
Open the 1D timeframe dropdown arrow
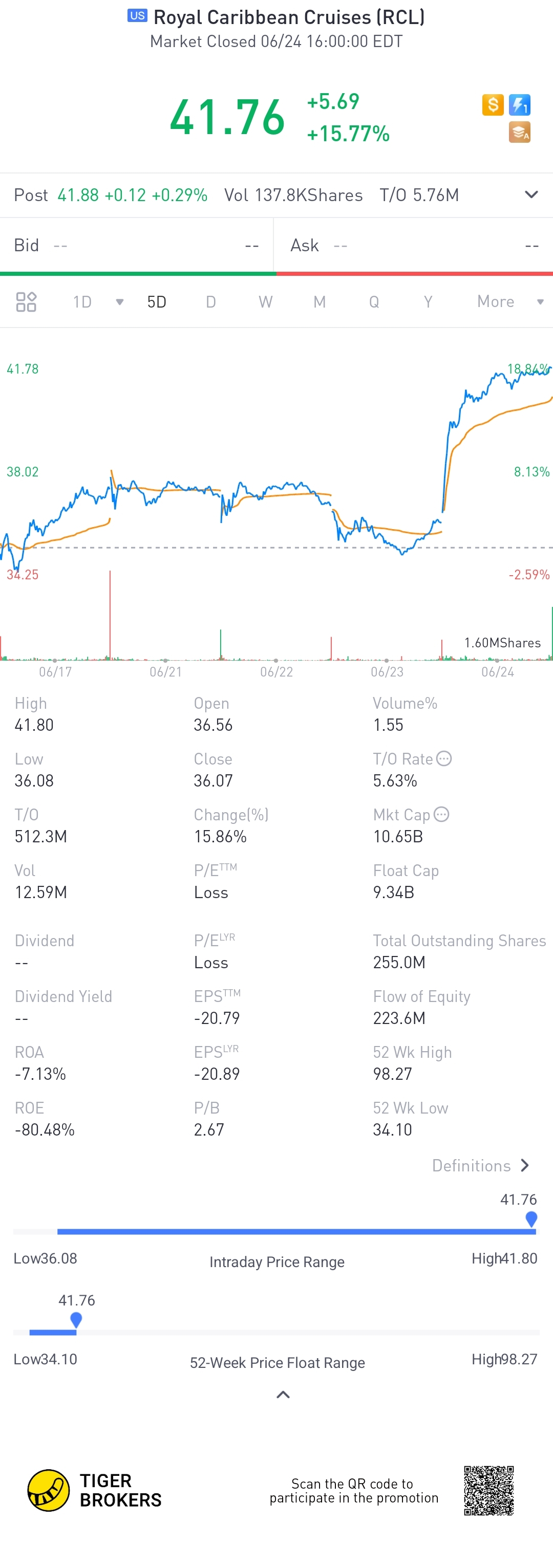[119, 302]
